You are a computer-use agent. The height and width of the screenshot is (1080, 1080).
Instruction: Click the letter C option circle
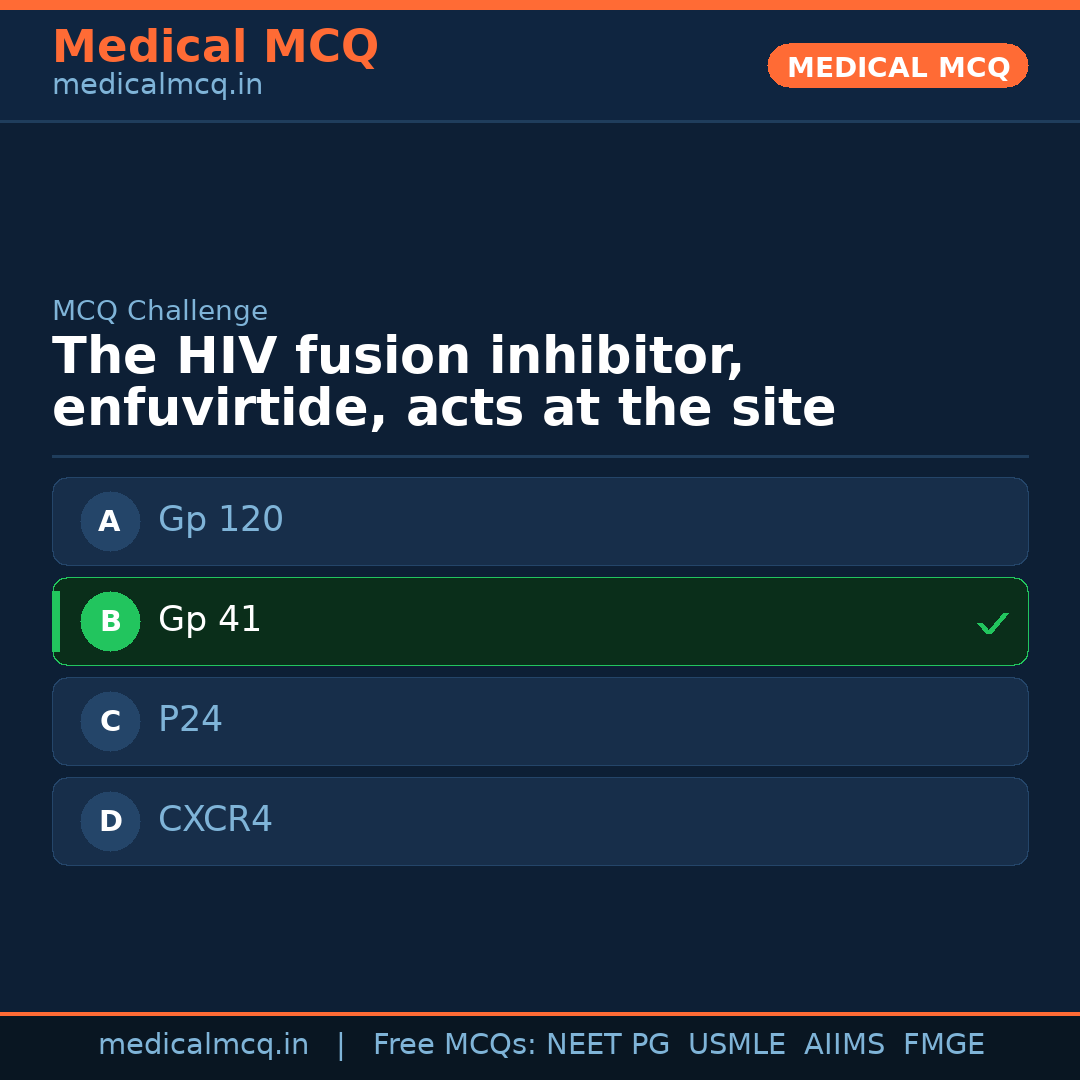110,721
